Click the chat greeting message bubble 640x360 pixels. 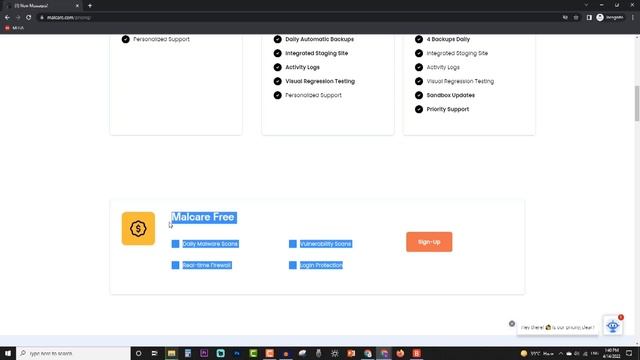coord(558,327)
